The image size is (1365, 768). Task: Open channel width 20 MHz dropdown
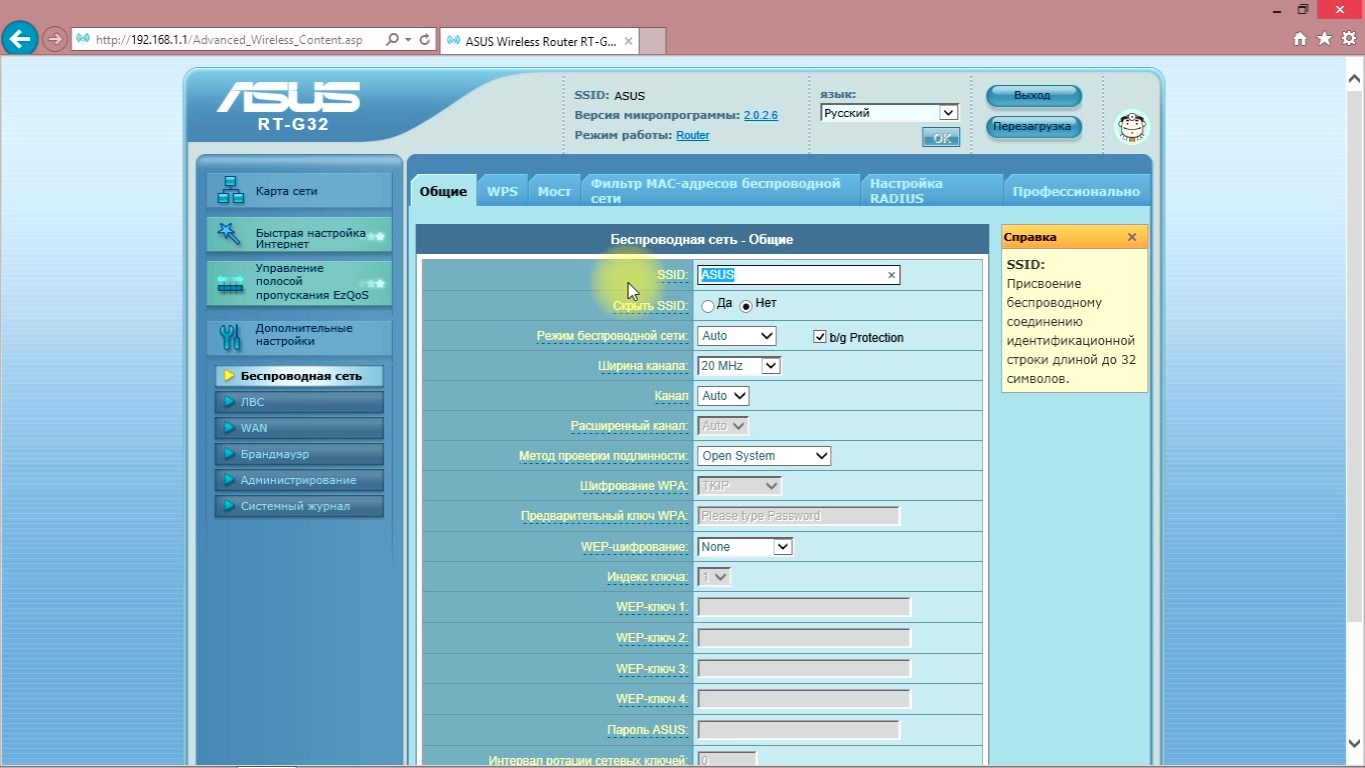click(739, 366)
